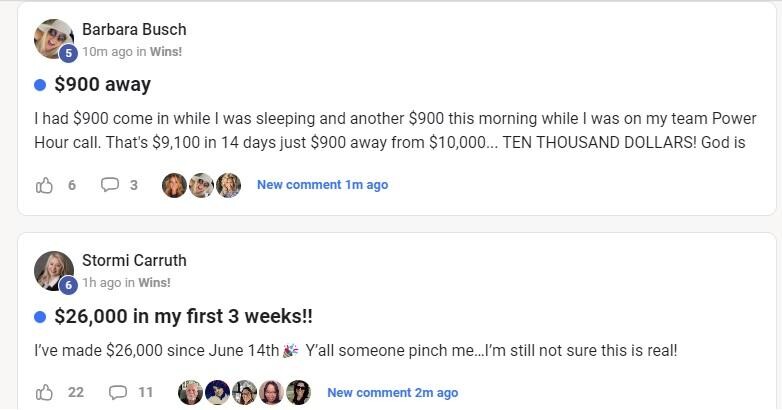Screen dimensions: 782x410
Task: Click "New comment 2m ago" link
Action: point(392,392)
